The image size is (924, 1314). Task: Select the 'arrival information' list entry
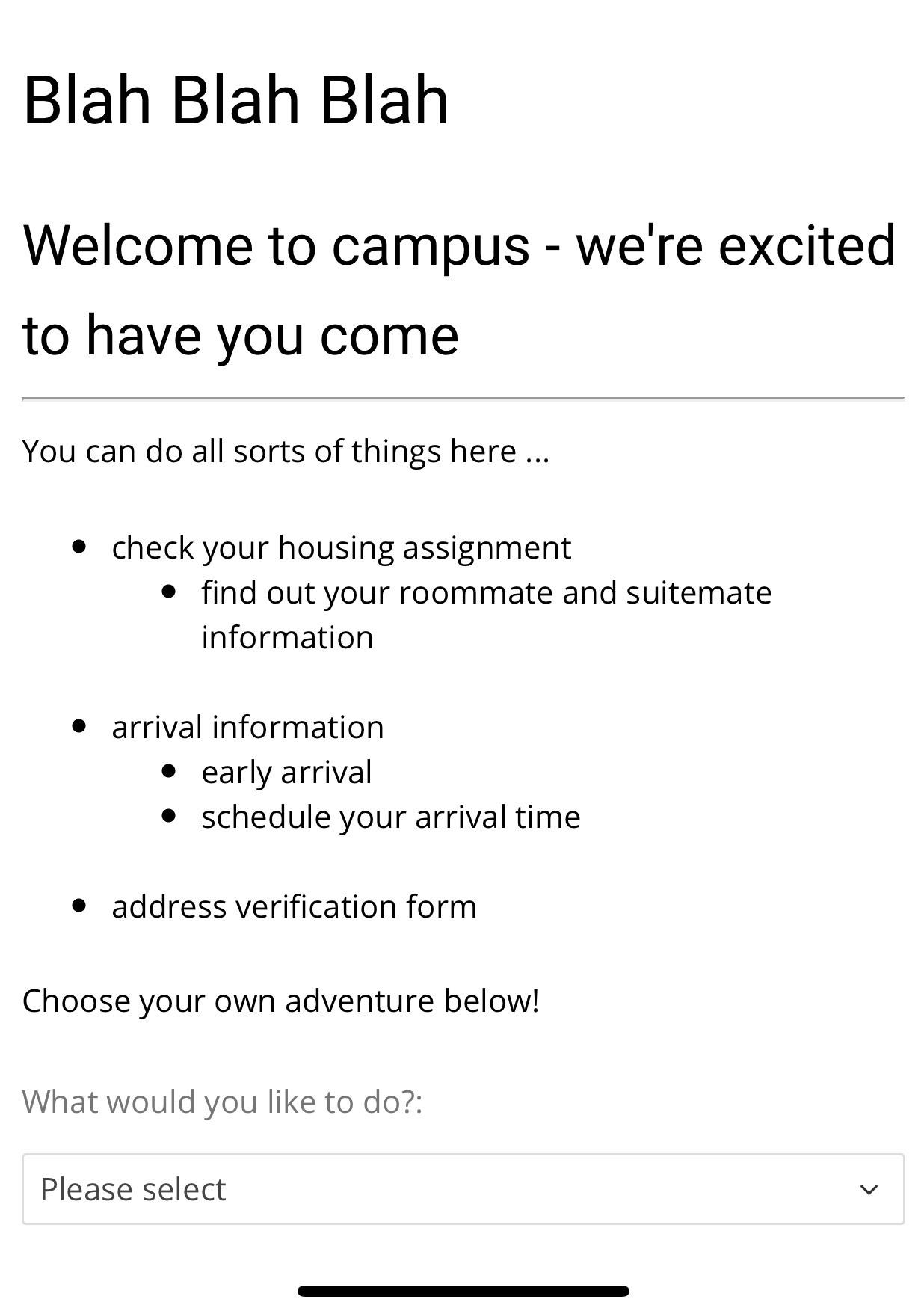pyautogui.click(x=247, y=725)
